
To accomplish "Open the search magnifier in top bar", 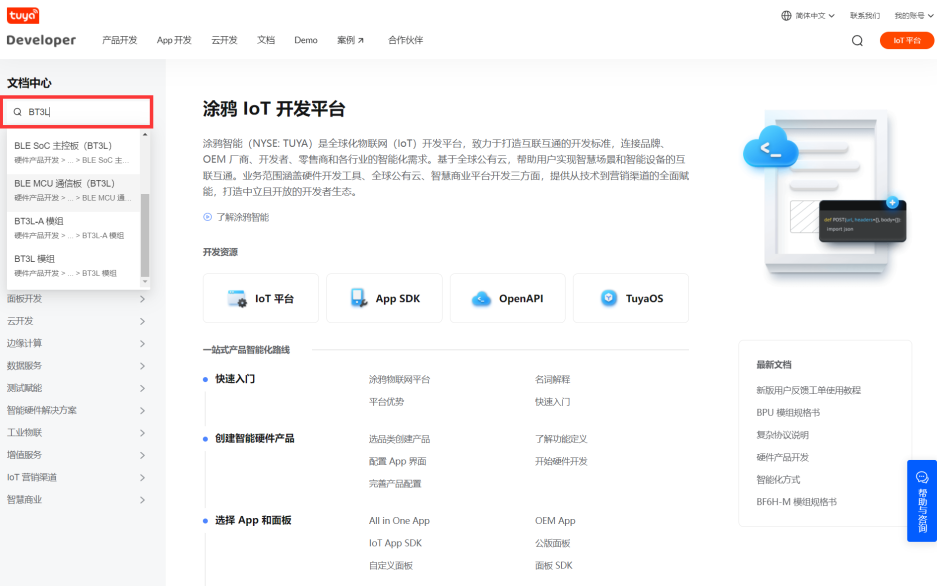I will [x=857, y=41].
